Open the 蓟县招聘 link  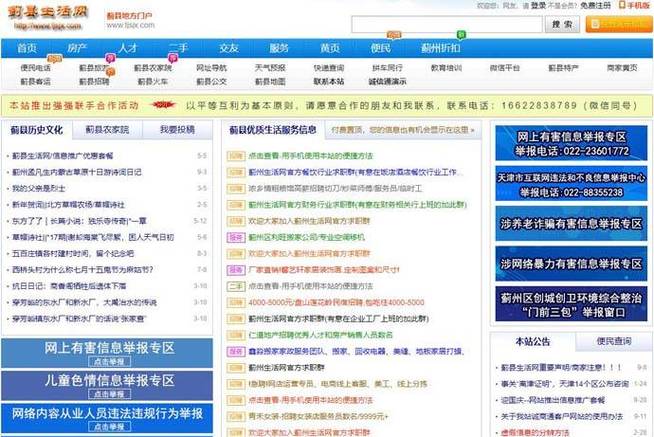coord(94,81)
